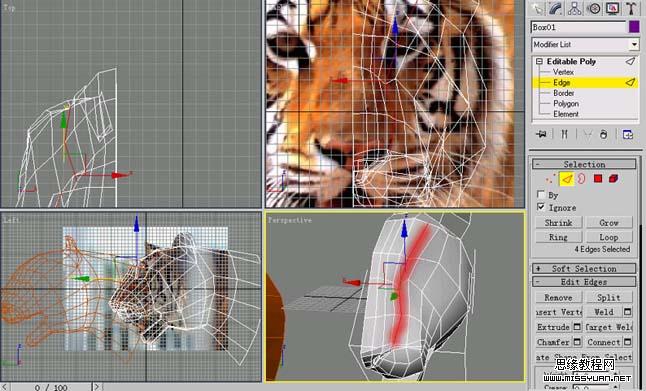Select Border sub-object icon in Selection rollout
646x391 pixels.
coord(581,179)
